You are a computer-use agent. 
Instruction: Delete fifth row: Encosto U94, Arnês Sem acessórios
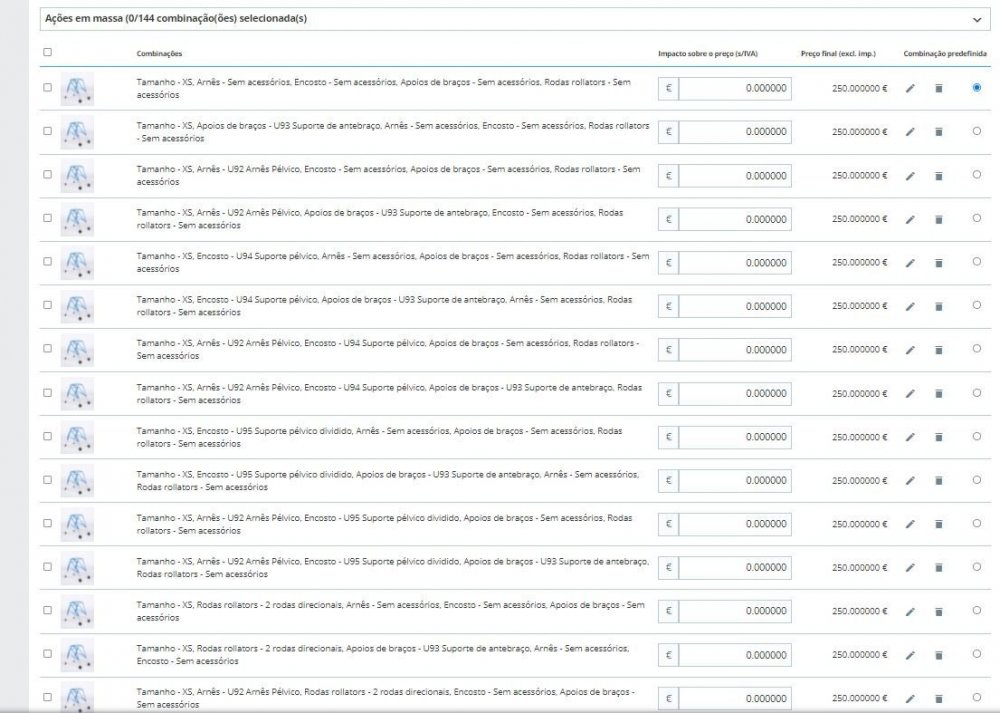939,263
